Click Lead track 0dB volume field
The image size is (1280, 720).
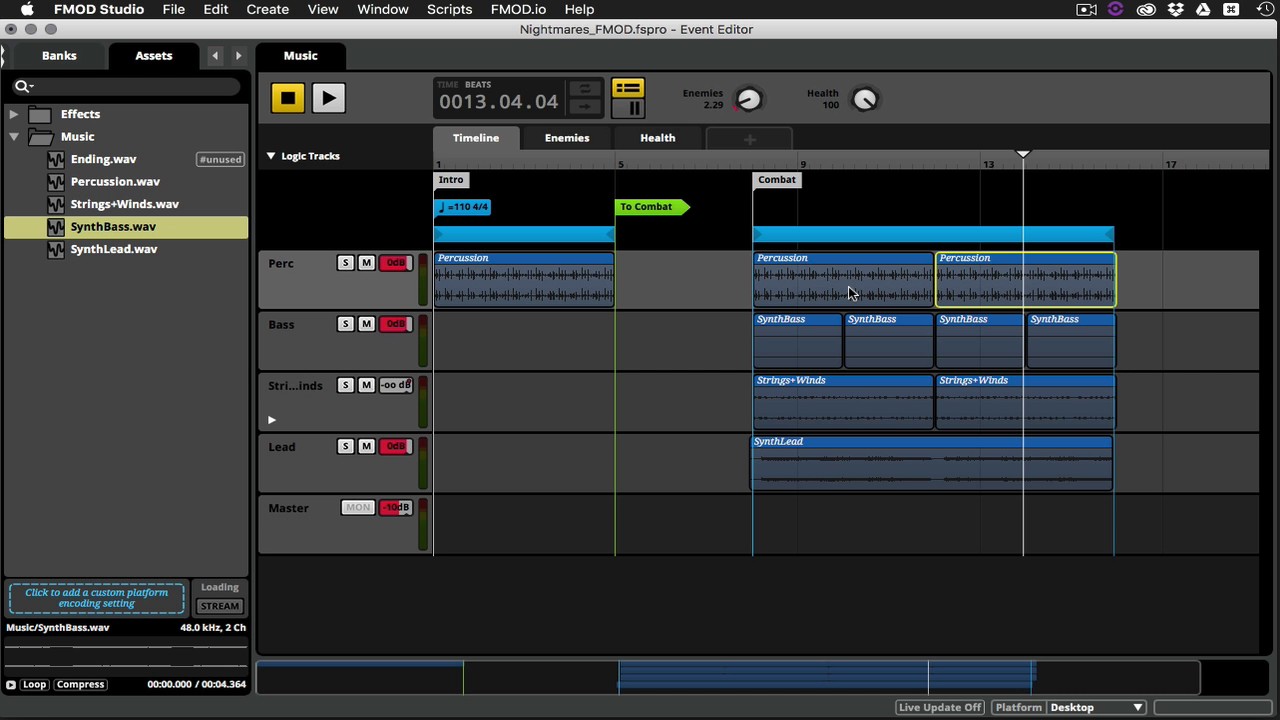pos(396,446)
